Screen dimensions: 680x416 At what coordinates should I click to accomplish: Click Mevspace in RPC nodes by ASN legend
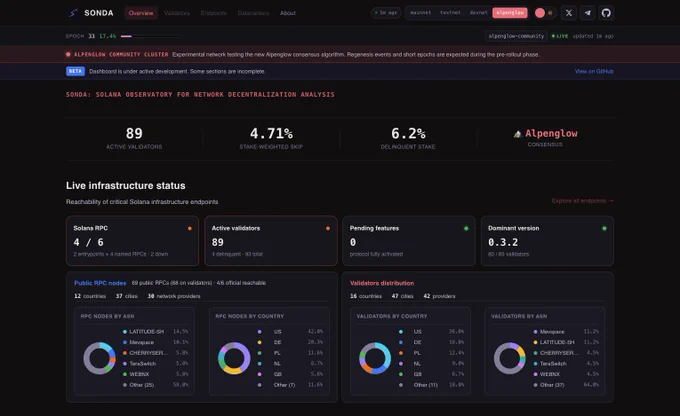(x=141, y=342)
